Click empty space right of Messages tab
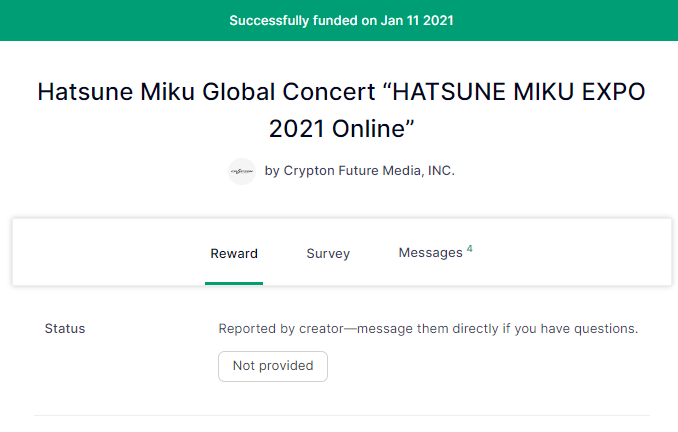This screenshot has width=678, height=432. tap(570, 253)
